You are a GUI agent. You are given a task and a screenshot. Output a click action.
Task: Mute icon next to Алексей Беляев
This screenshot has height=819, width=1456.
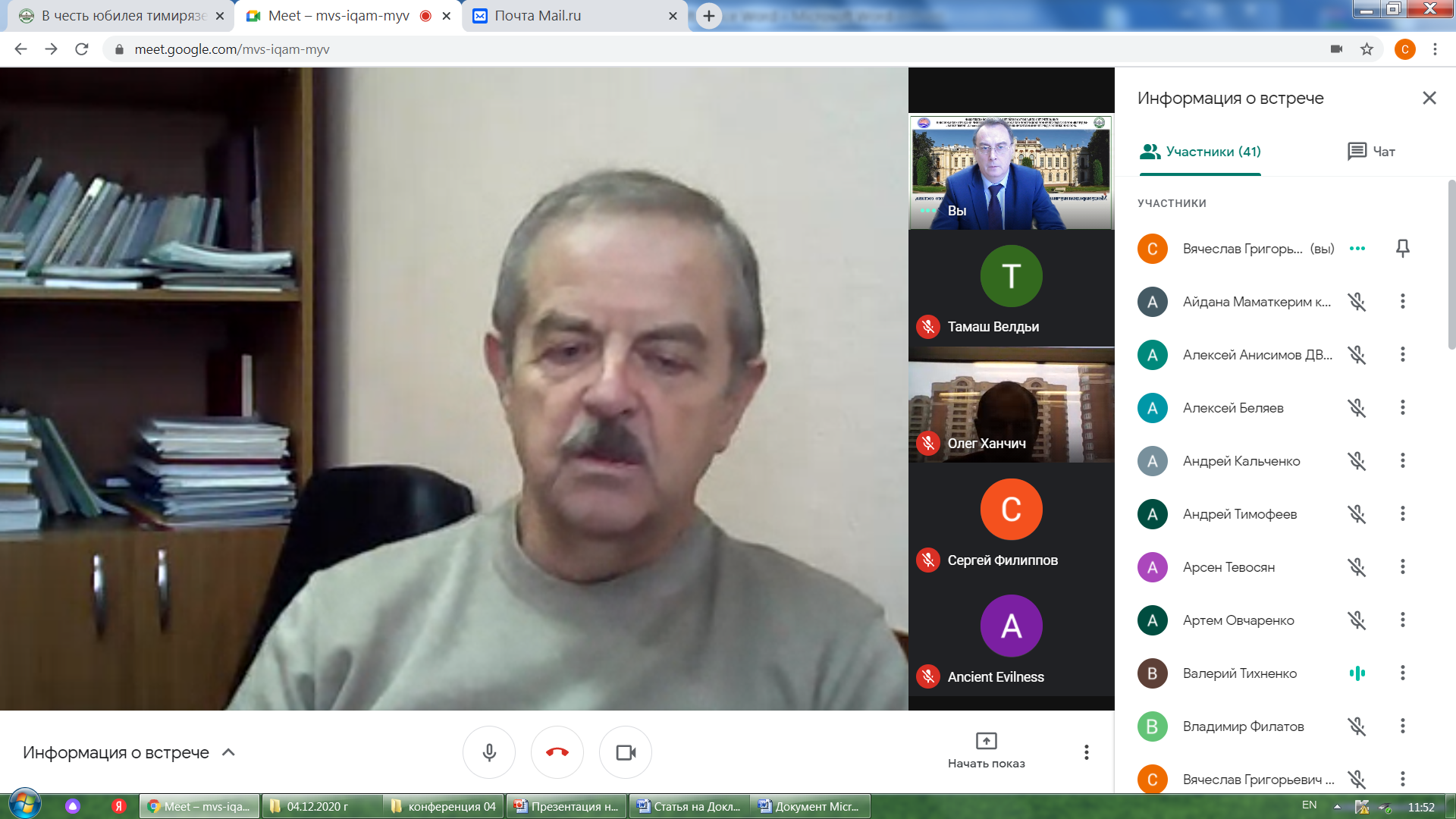tap(1357, 408)
